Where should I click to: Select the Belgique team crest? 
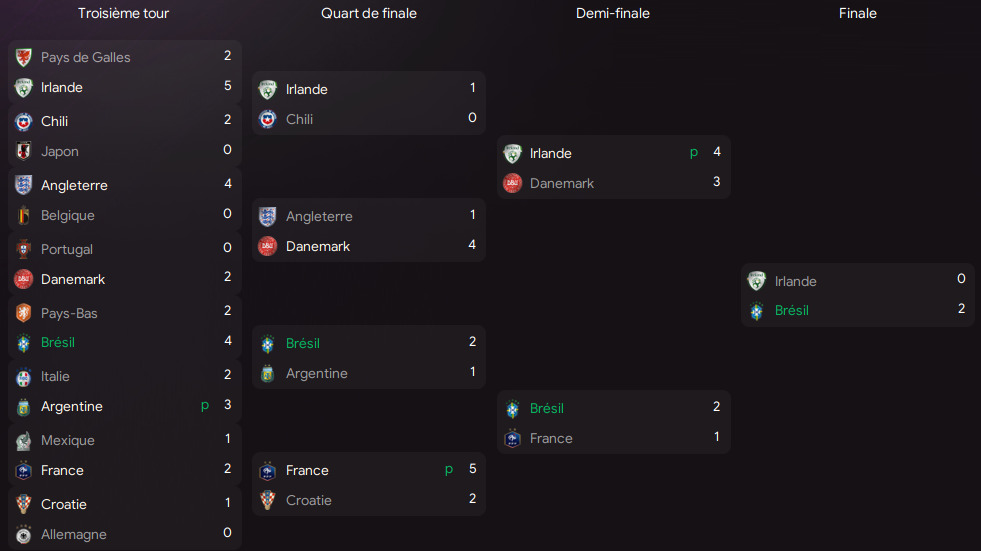24,215
